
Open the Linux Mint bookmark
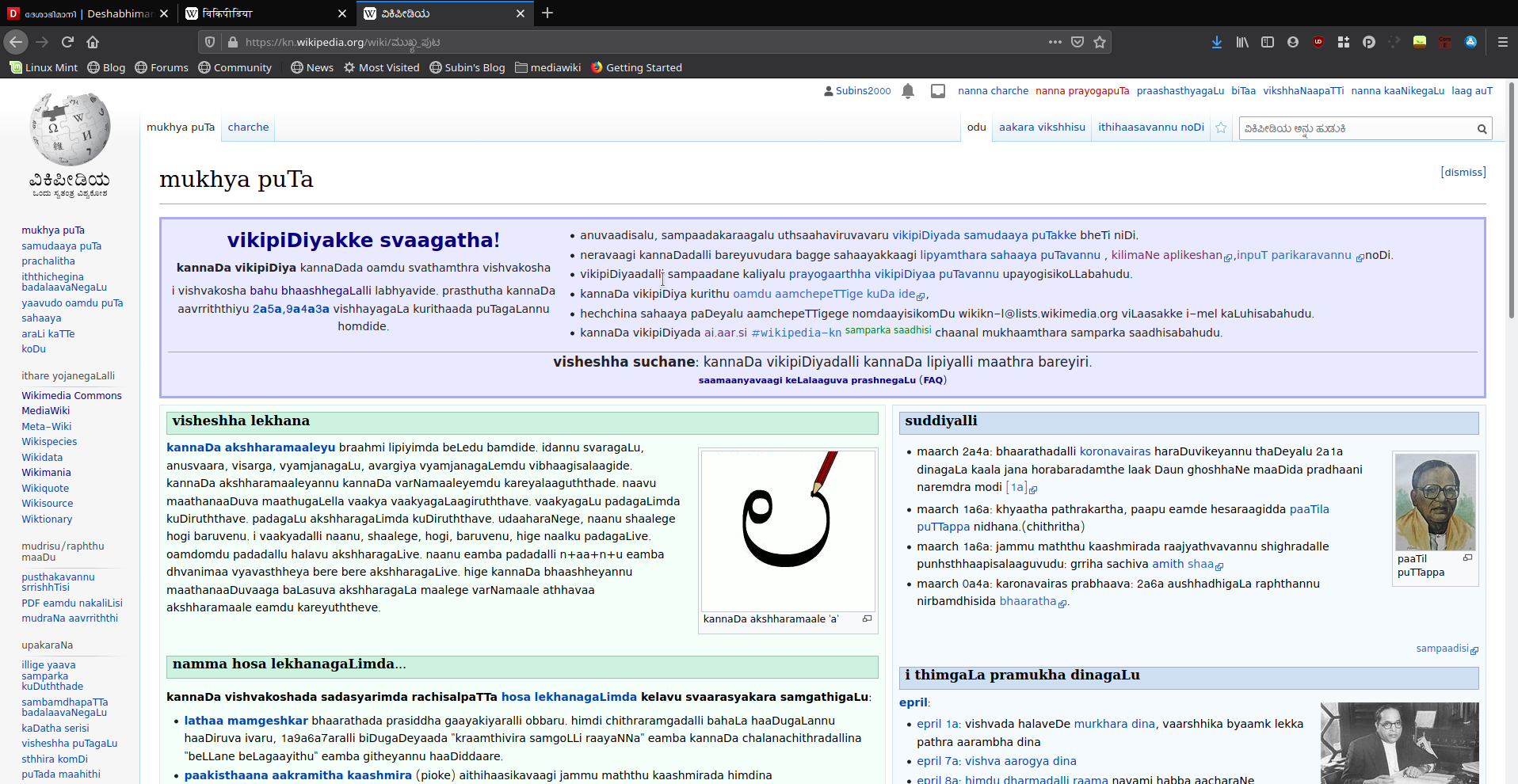coord(44,67)
